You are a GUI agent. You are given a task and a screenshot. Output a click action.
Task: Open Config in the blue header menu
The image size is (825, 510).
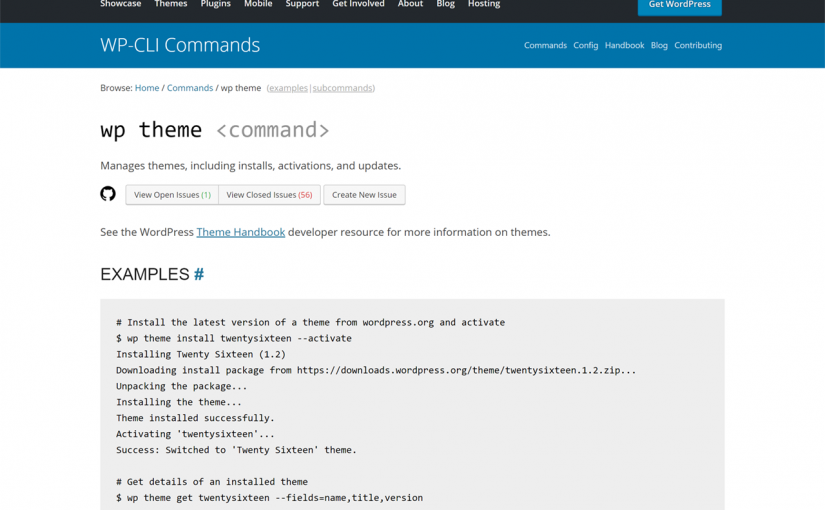point(586,45)
